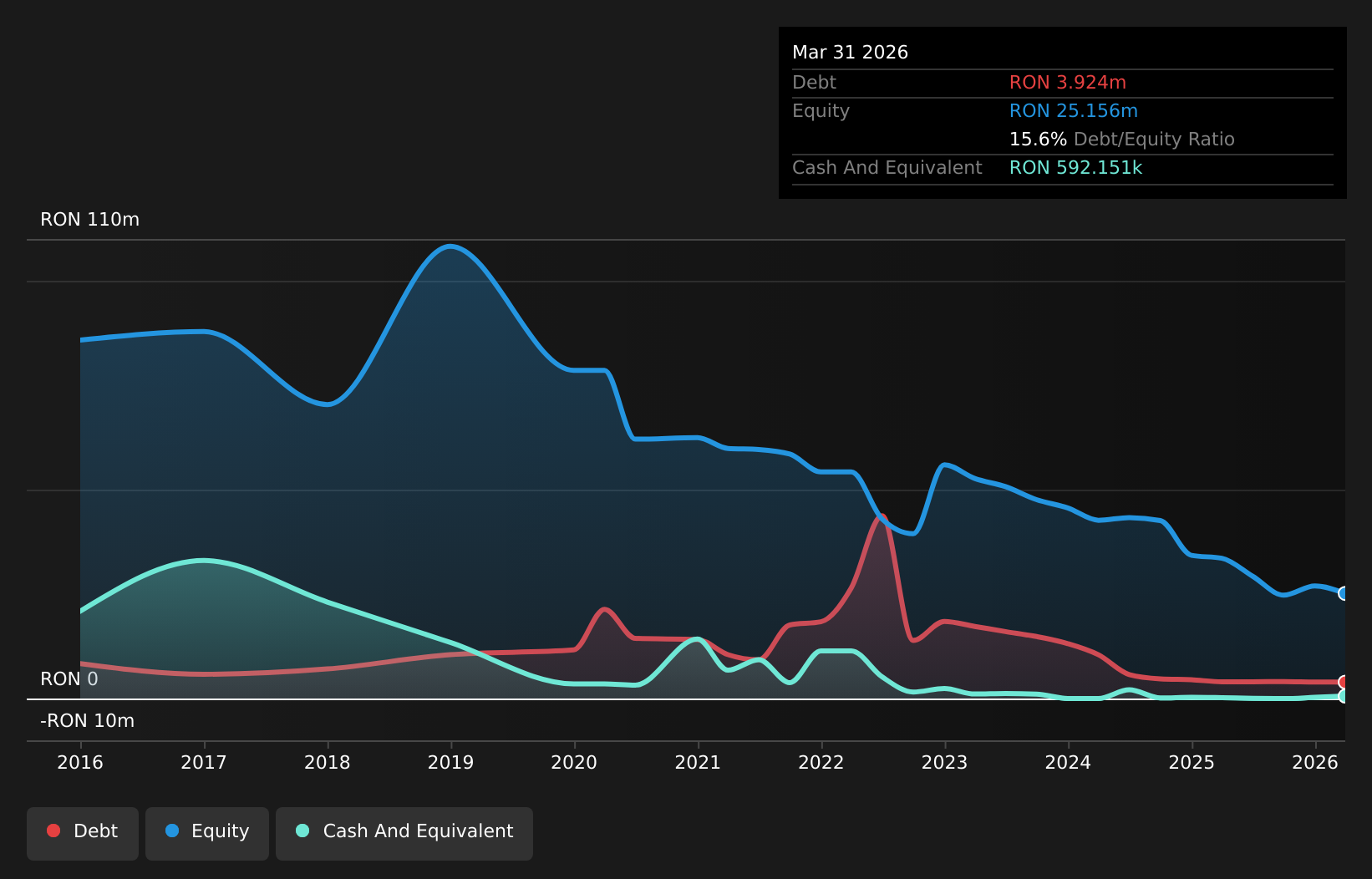Click the 2022 x-axis label
Screen dimensions: 1372x879
click(x=821, y=763)
